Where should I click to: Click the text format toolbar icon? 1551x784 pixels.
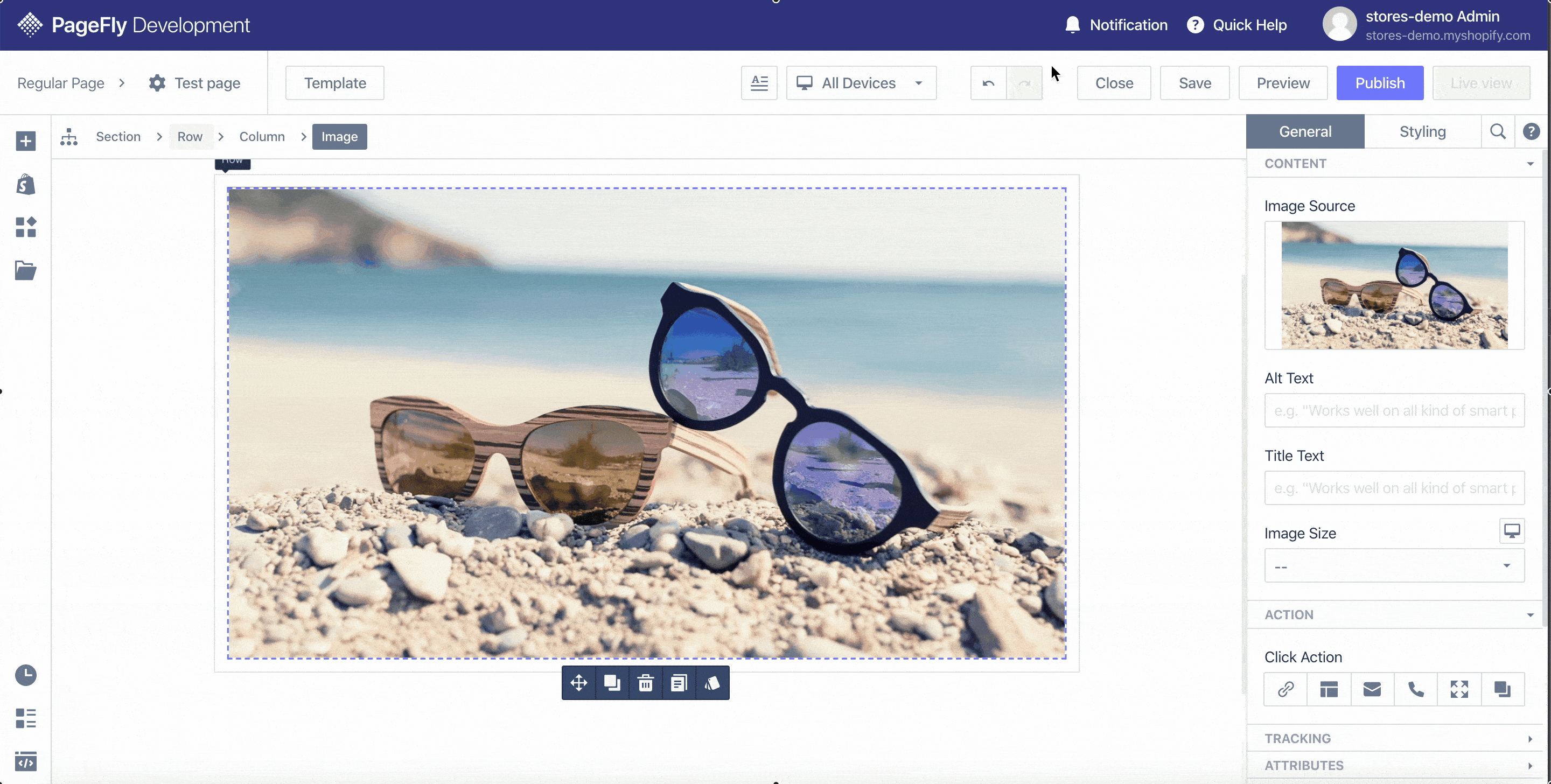point(759,83)
